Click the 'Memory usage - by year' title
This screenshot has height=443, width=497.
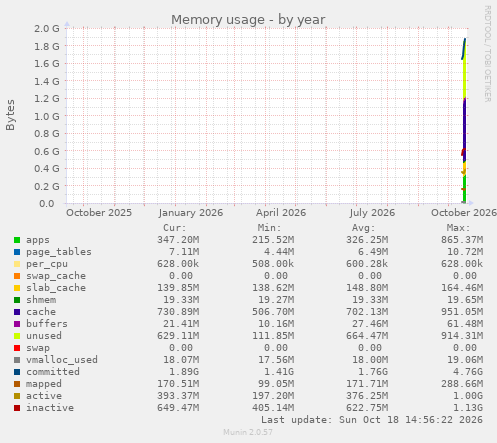pyautogui.click(x=248, y=20)
